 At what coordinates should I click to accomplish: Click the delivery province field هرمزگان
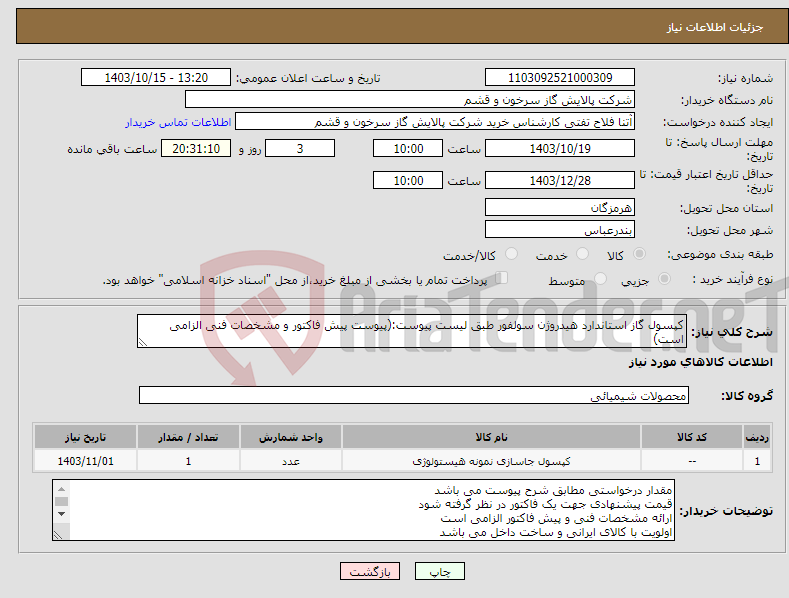pyautogui.click(x=560, y=207)
